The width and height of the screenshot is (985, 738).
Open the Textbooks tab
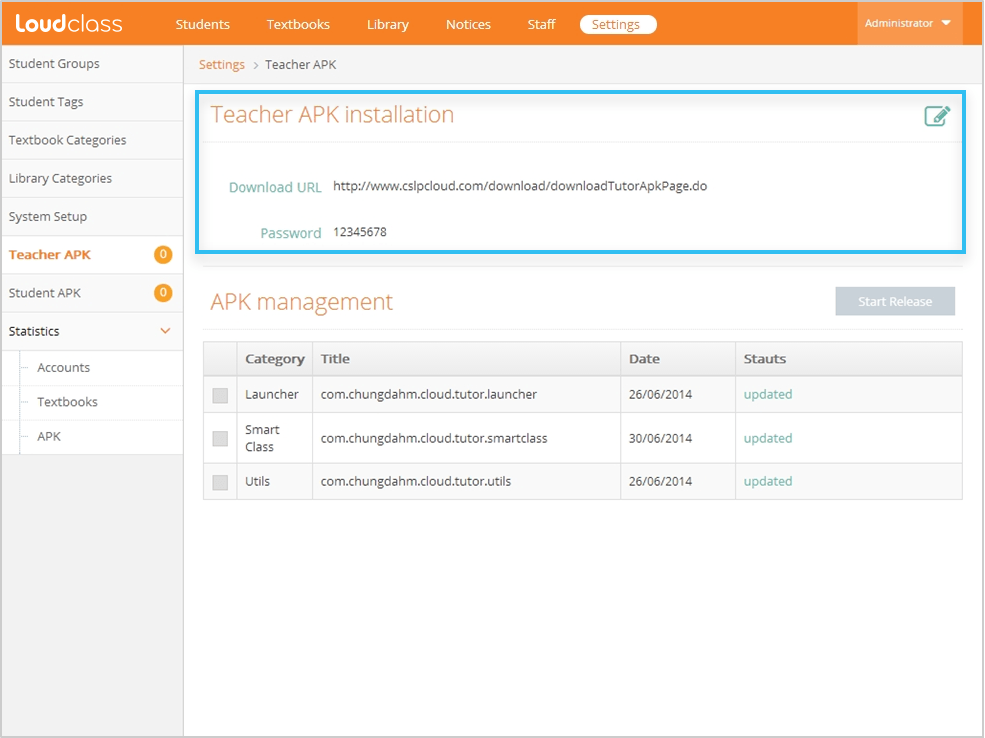pos(298,24)
